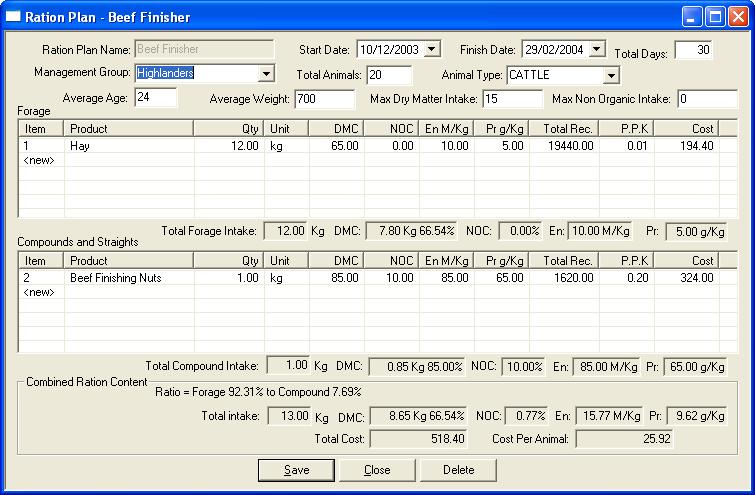
Task: Click item number 2 in Compounds table
Action: click(x=27, y=278)
